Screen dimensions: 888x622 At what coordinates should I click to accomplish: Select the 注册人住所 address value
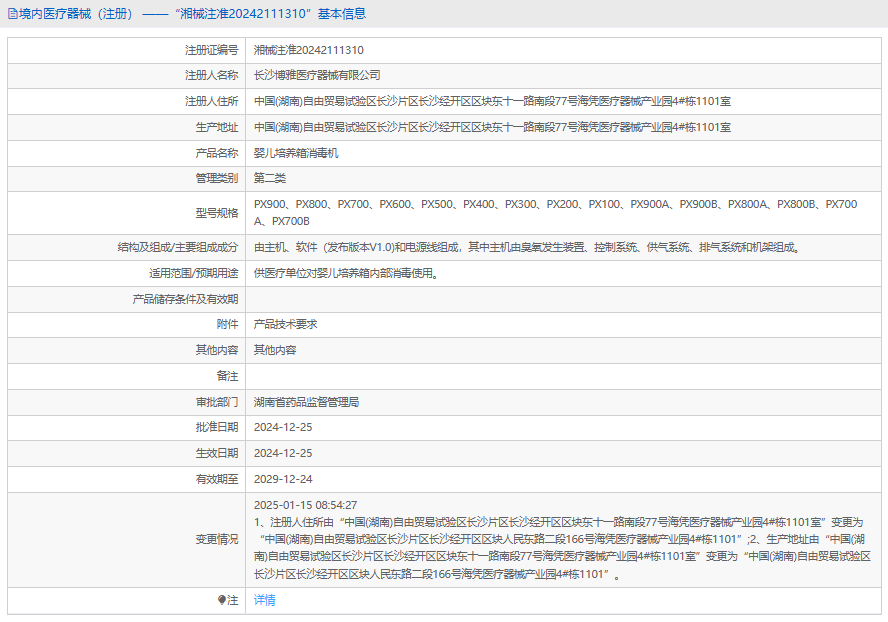(492, 101)
